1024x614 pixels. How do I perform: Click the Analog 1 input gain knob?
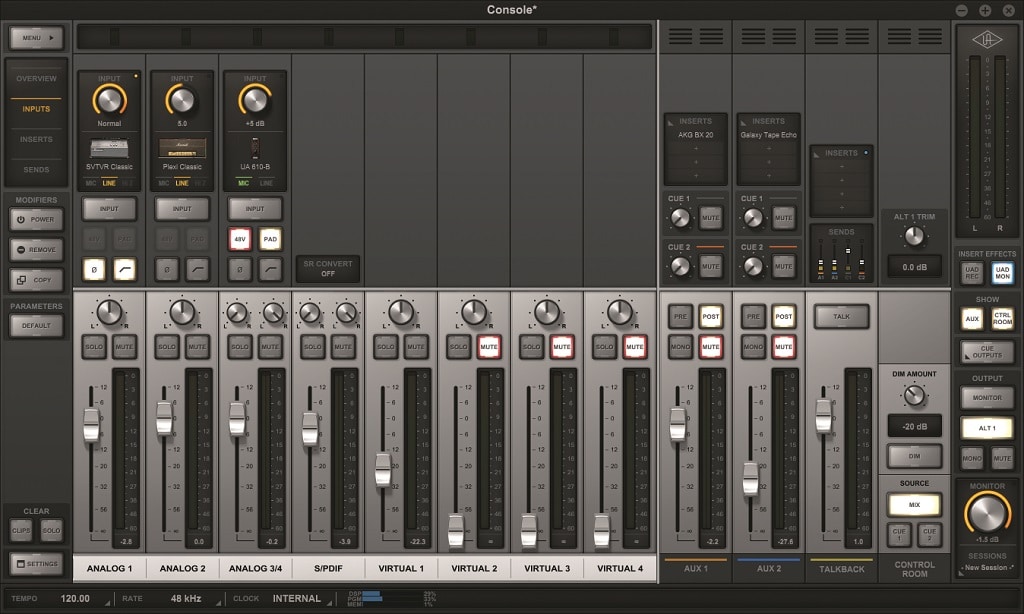109,100
